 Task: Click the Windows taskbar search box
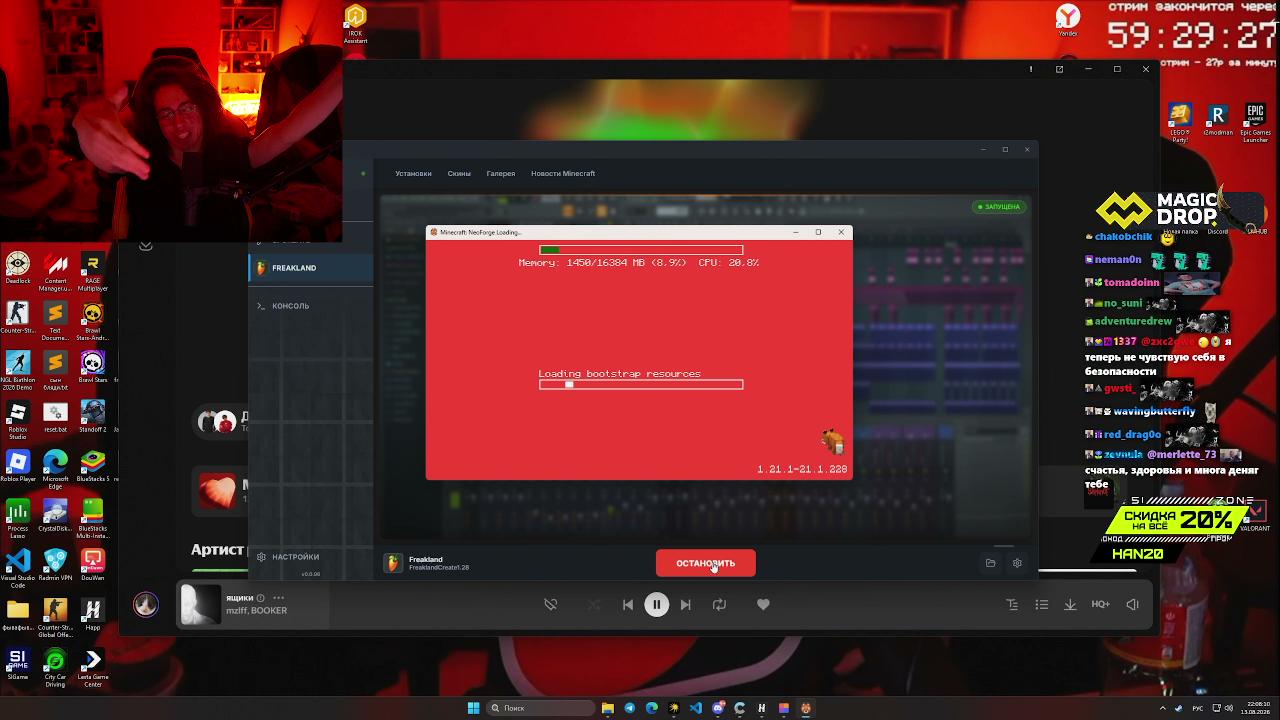point(541,708)
